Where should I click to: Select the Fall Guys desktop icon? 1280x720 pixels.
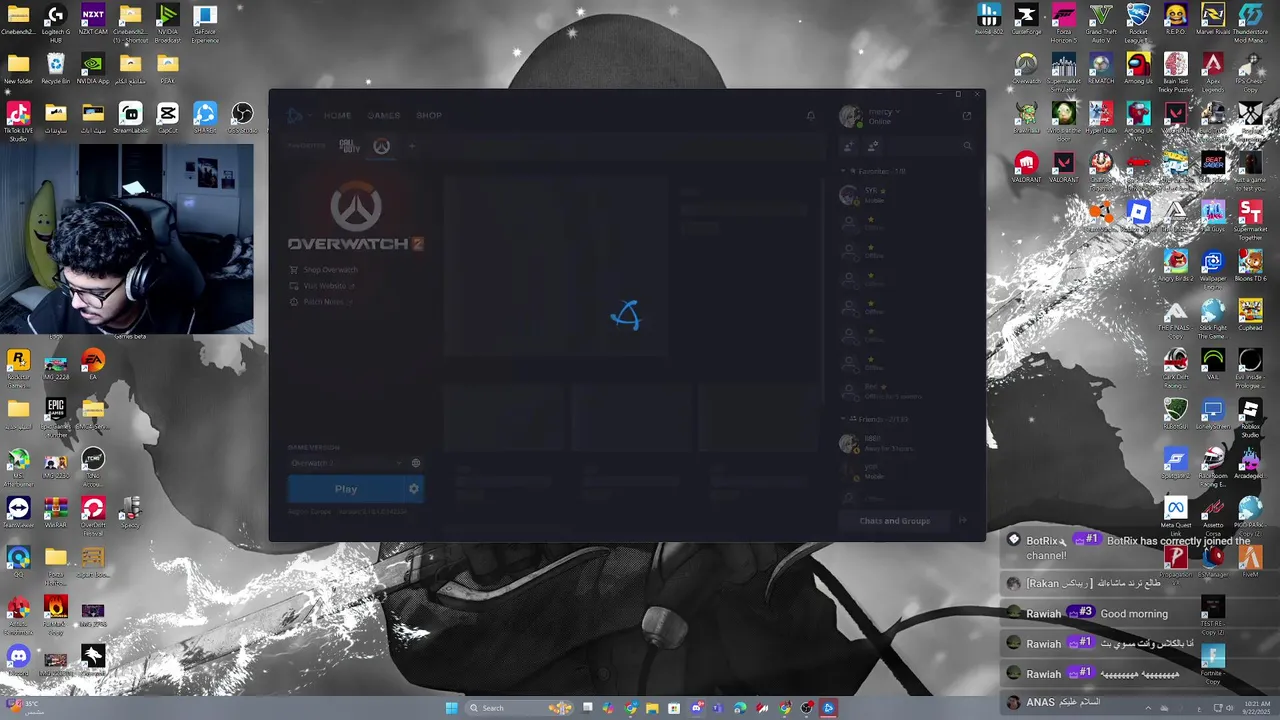point(1213,216)
